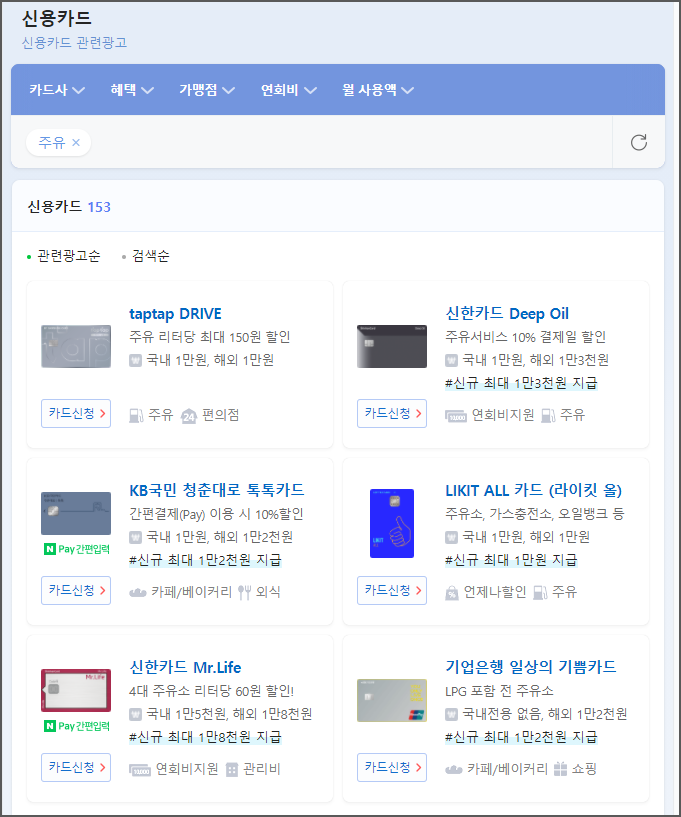Viewport: 681px width, 817px height.
Task: Click the 쇼핑 gift icon
Action: [x=560, y=769]
